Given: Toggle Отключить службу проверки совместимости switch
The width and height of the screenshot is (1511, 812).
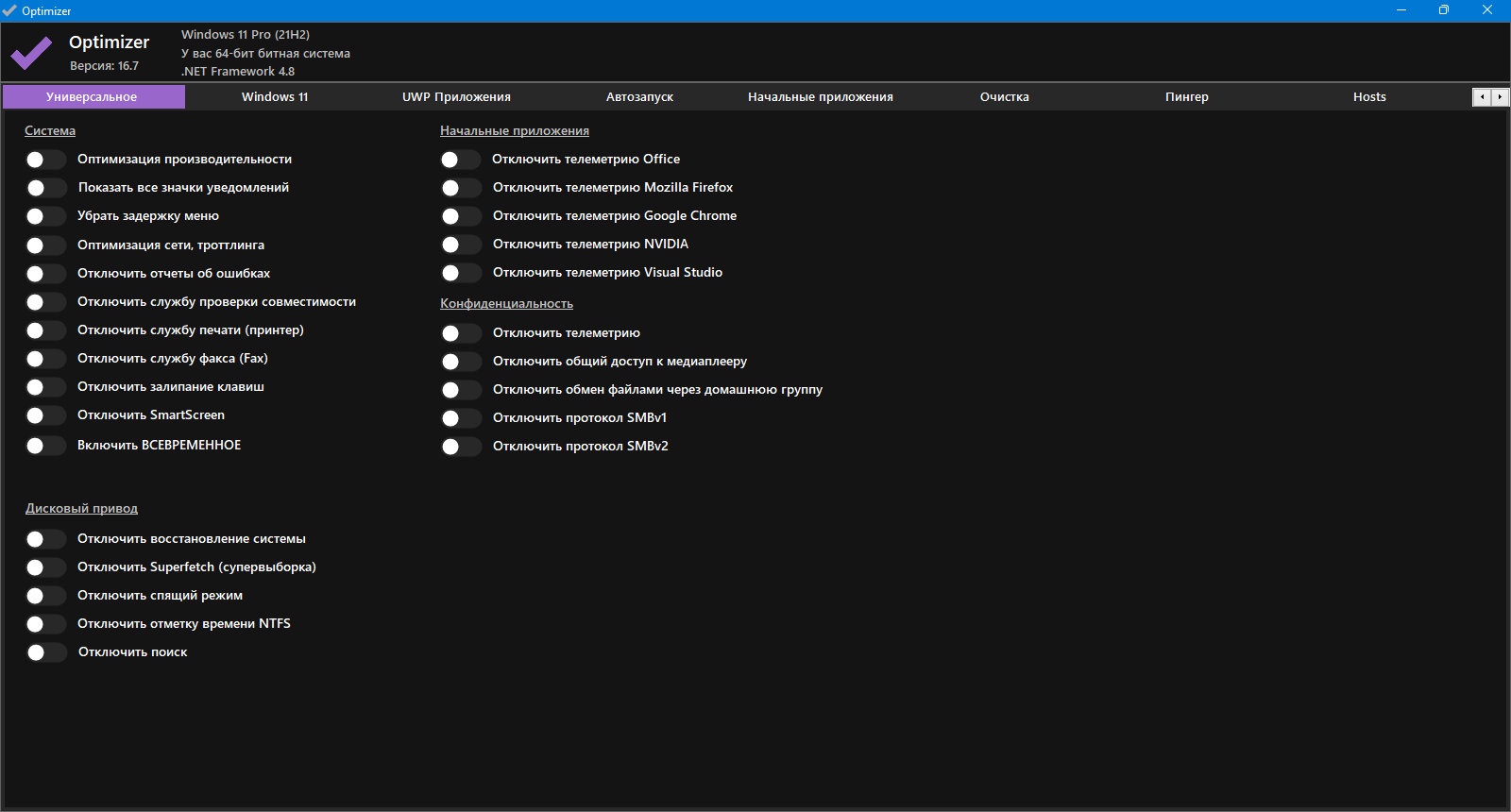Looking at the screenshot, I should (45, 302).
